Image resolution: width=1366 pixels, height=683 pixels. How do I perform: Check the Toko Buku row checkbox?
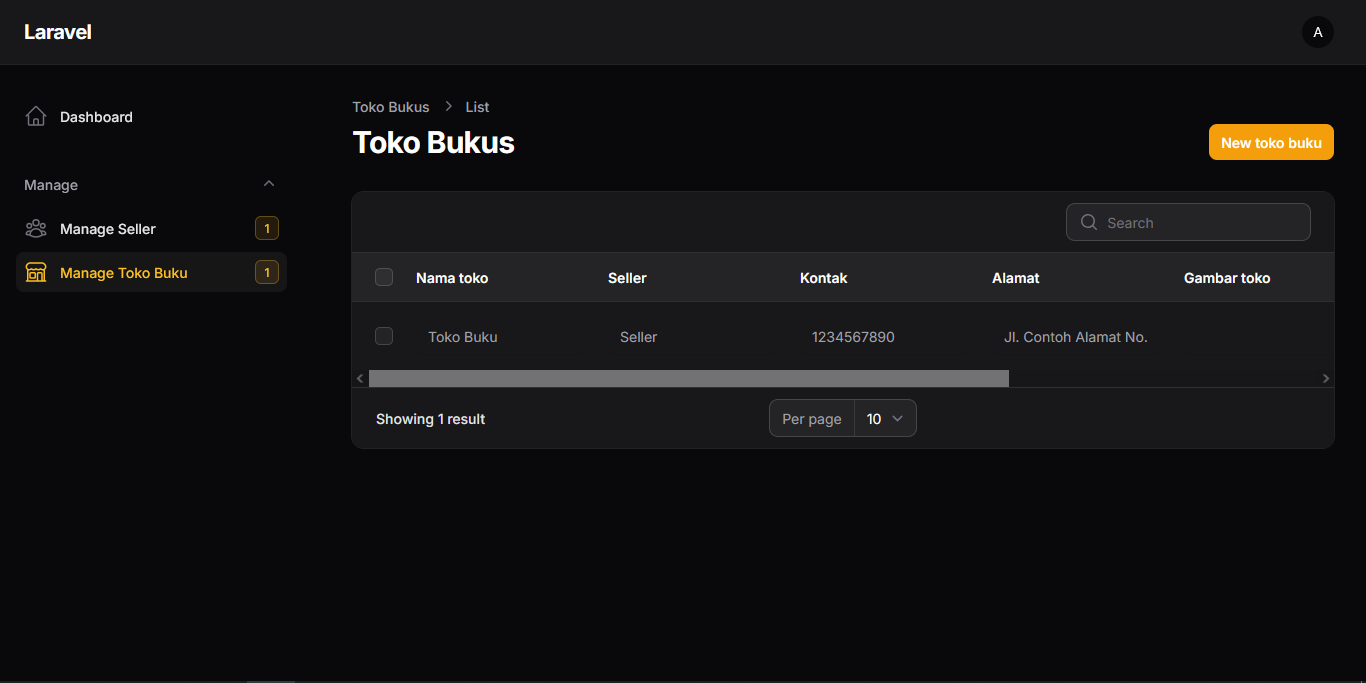point(384,336)
